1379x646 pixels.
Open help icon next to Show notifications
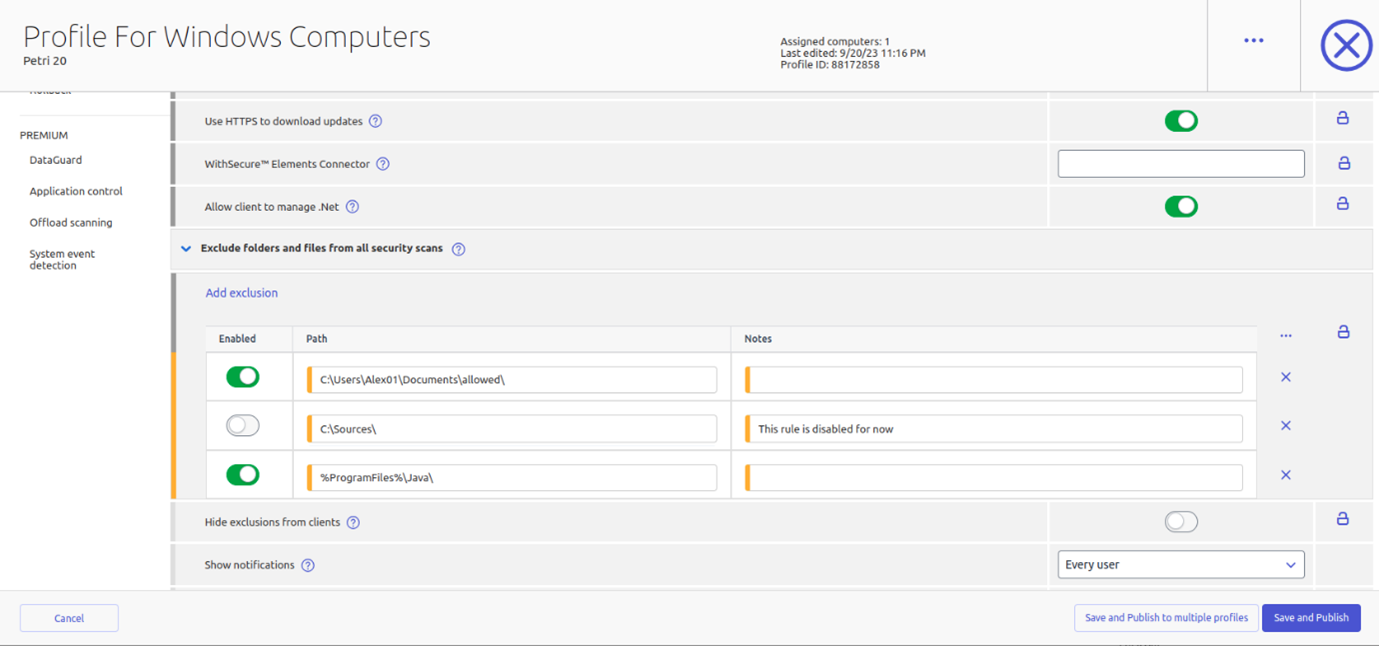308,565
